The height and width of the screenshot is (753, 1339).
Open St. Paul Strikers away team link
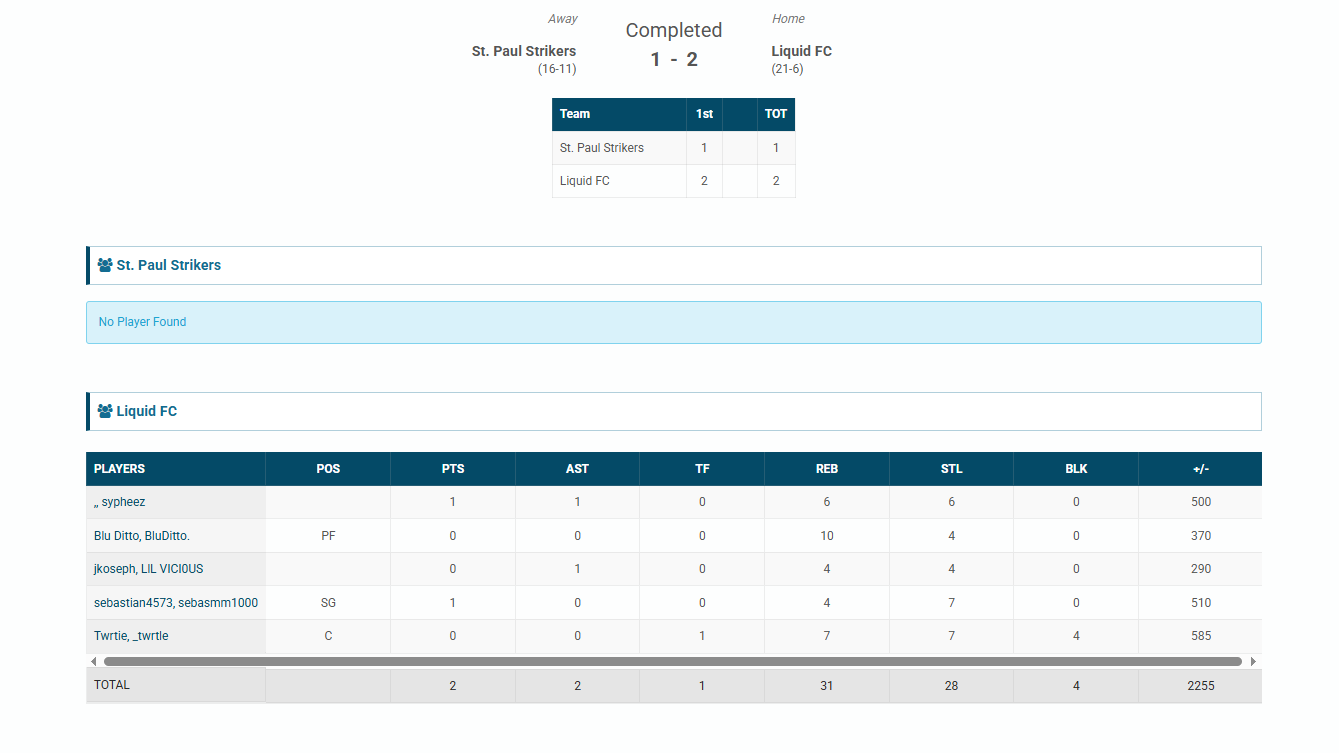523,51
